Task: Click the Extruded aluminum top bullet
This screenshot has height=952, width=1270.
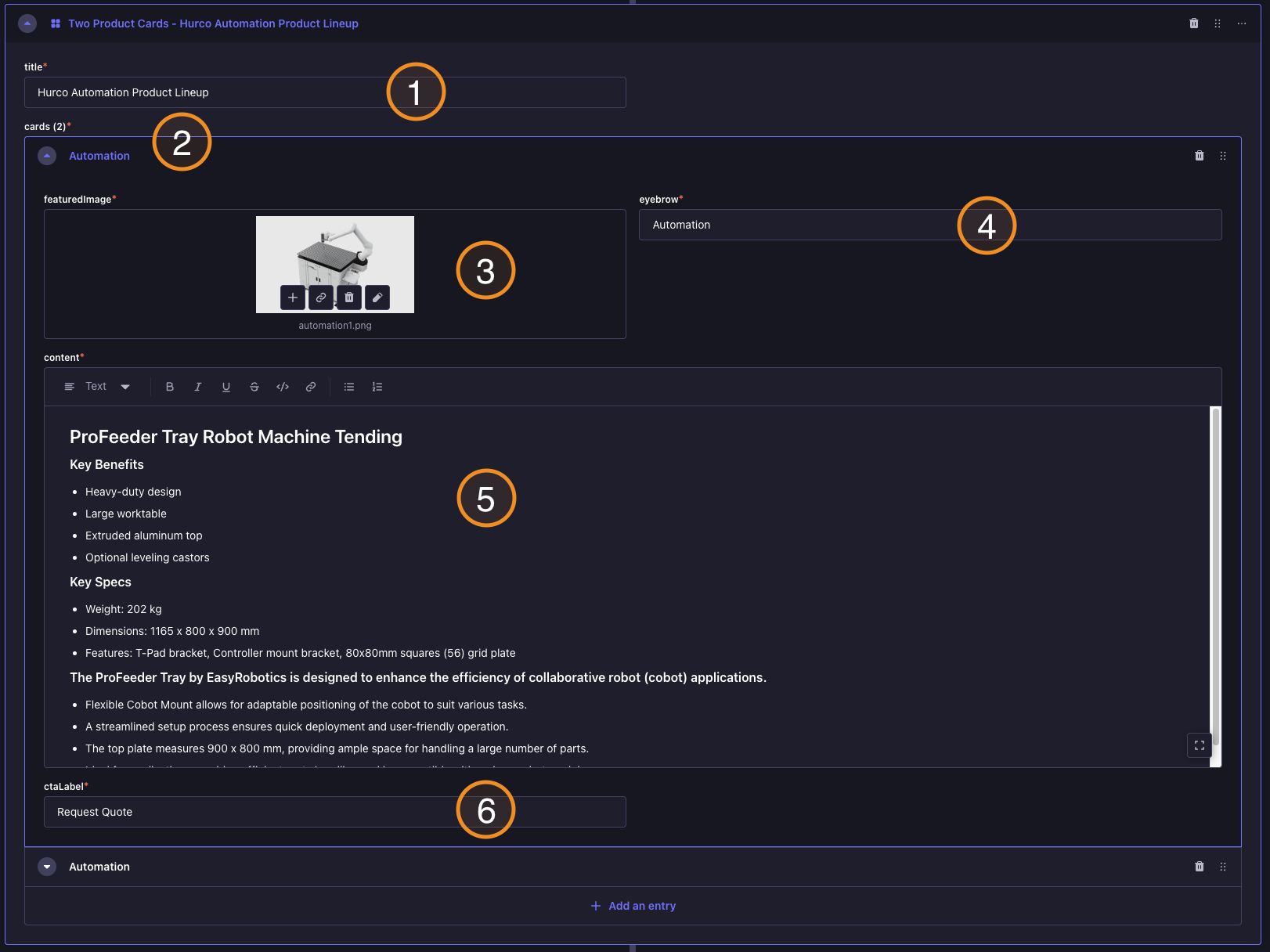Action: coord(144,535)
